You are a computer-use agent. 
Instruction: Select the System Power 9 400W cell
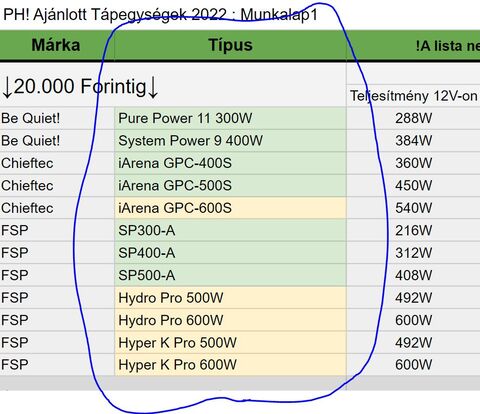pyautogui.click(x=230, y=141)
